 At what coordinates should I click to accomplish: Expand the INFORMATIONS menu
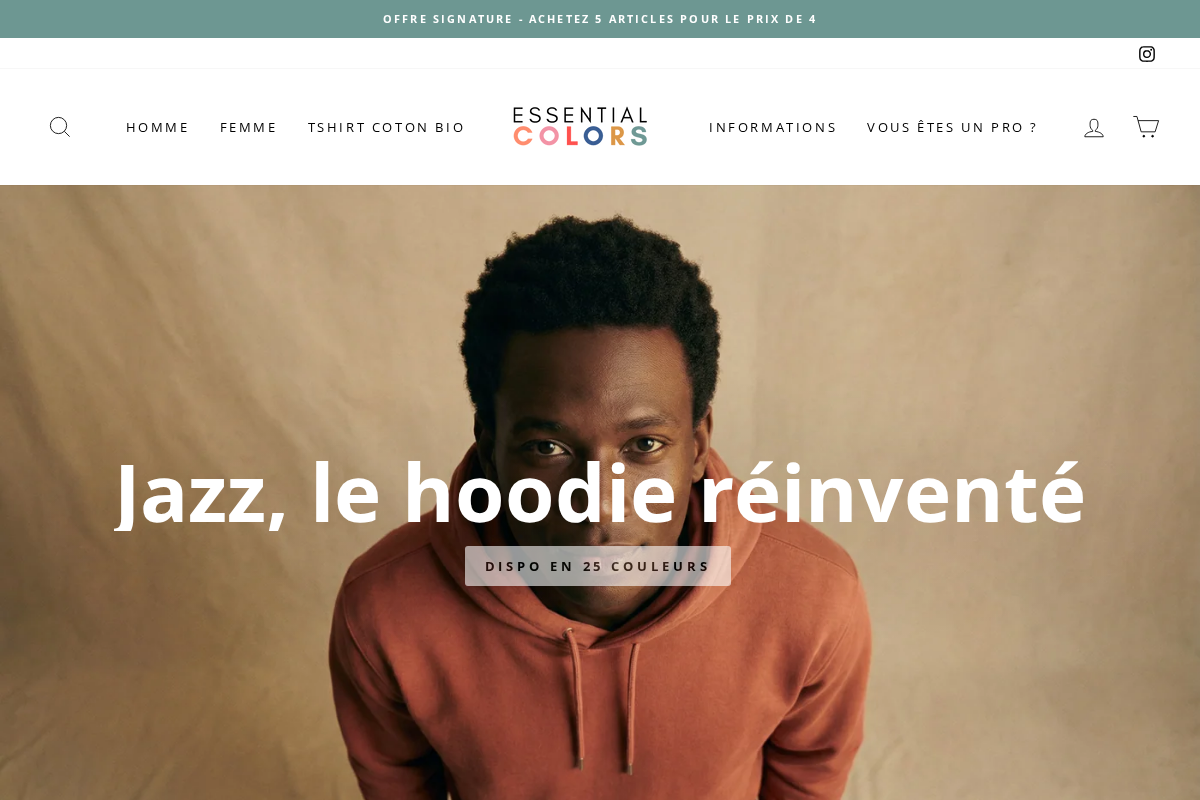pos(772,127)
